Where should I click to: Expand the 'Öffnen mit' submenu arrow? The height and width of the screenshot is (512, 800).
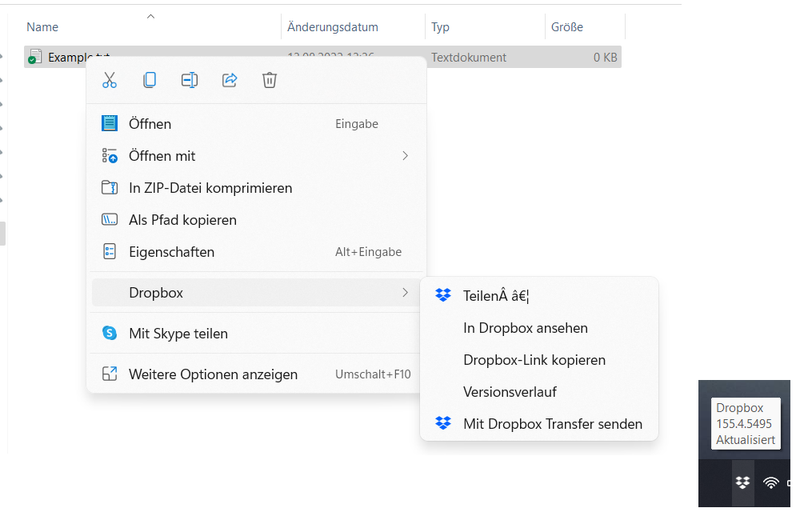[x=405, y=156]
